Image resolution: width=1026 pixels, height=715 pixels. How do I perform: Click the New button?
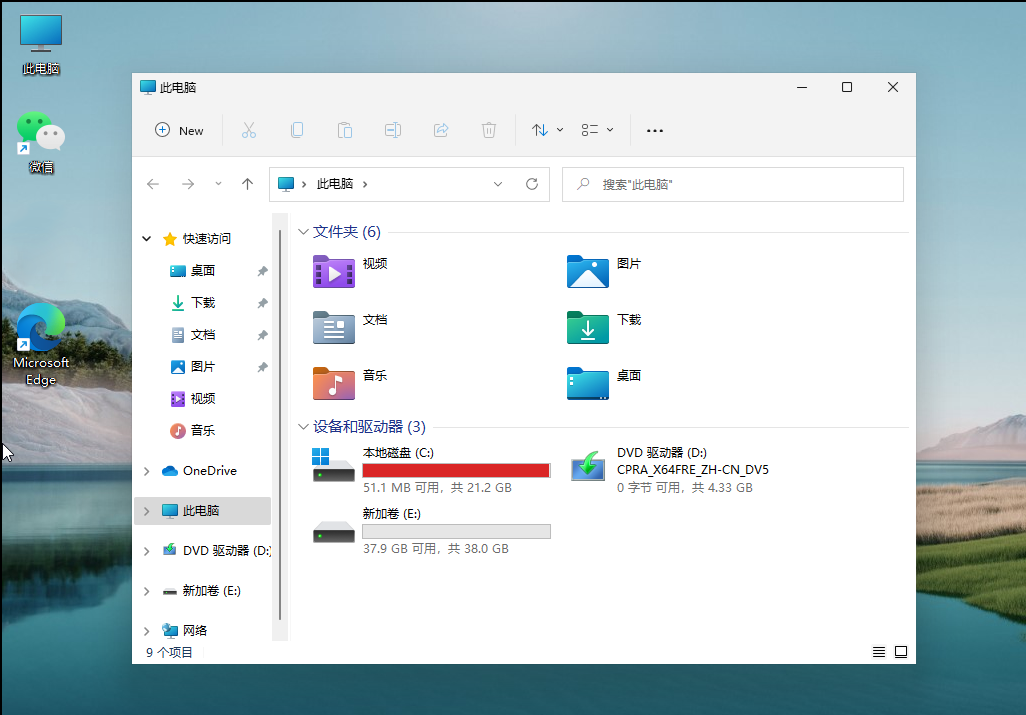pos(179,130)
